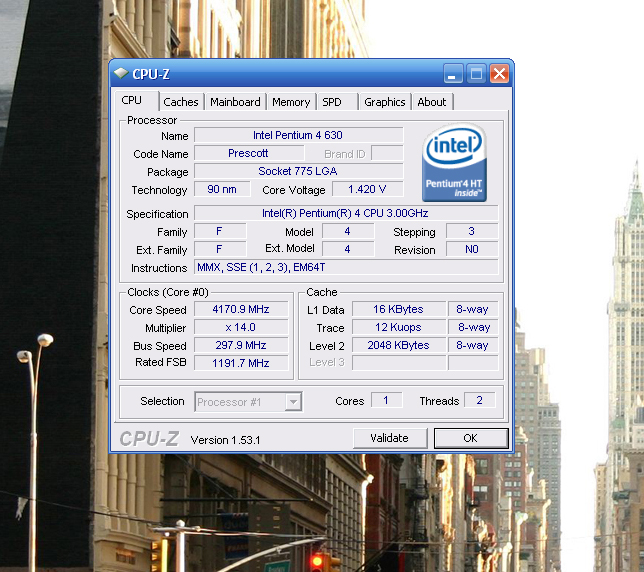Click the Code Name value Prescott

[x=249, y=153]
